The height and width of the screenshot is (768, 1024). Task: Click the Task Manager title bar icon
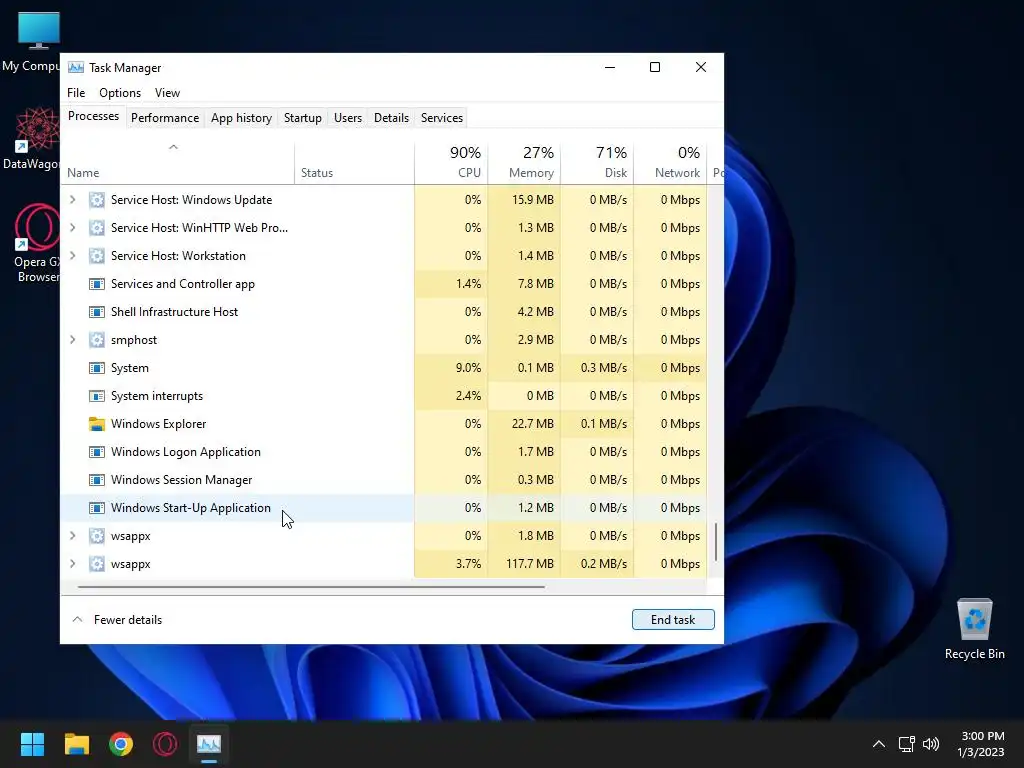click(76, 67)
